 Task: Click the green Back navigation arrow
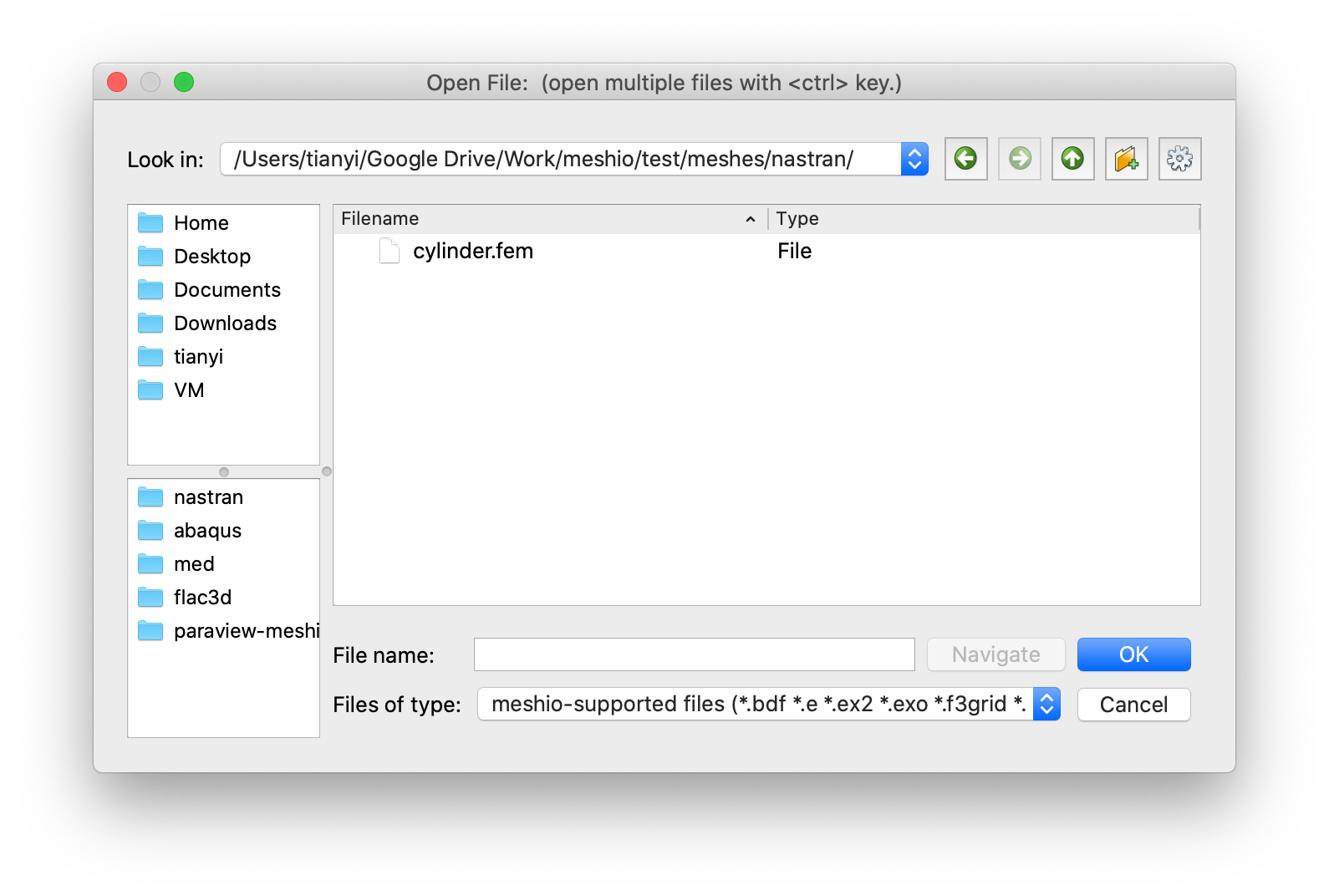coord(965,159)
